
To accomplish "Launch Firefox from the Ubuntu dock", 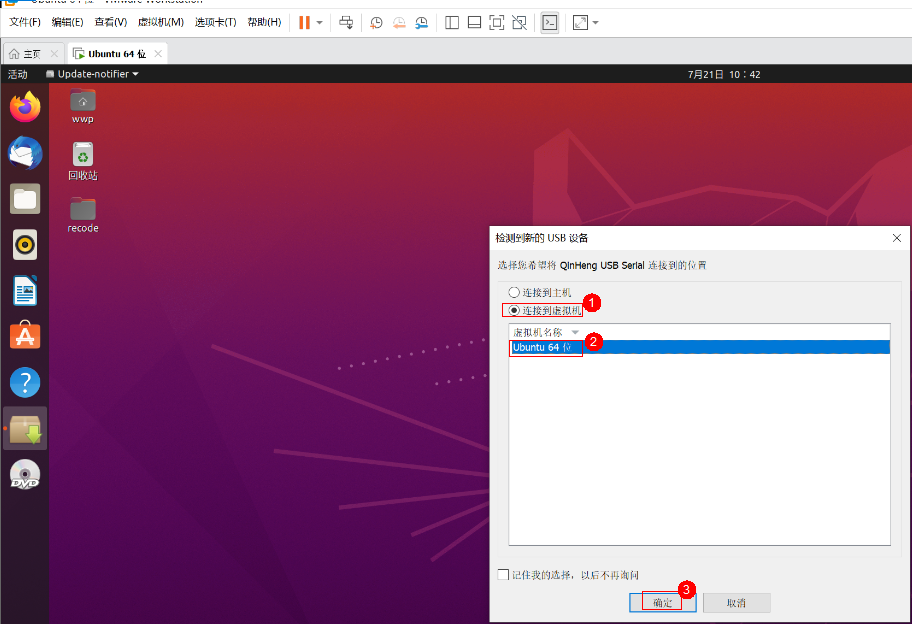I will (x=25, y=107).
